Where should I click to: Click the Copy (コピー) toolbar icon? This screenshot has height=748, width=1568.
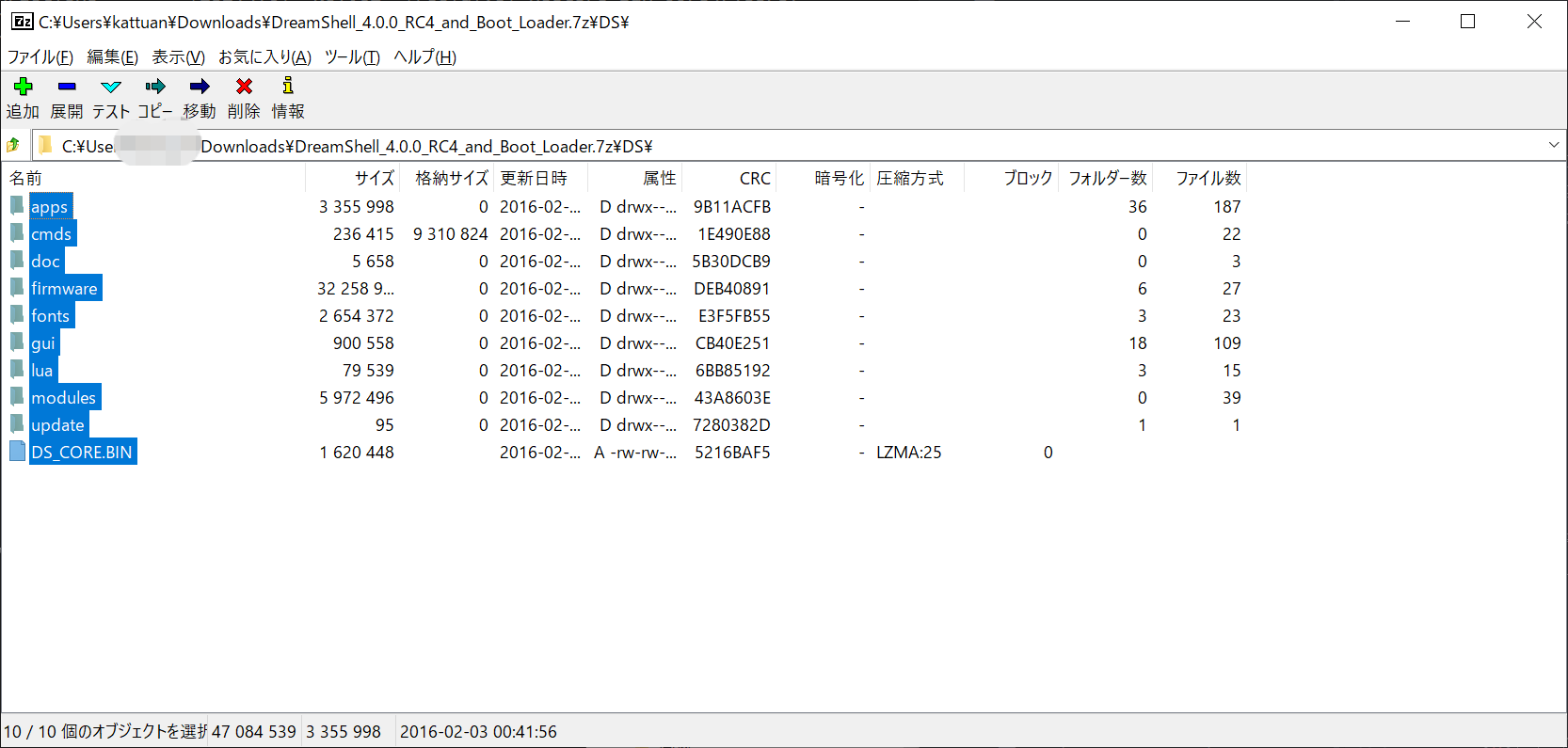tap(155, 87)
